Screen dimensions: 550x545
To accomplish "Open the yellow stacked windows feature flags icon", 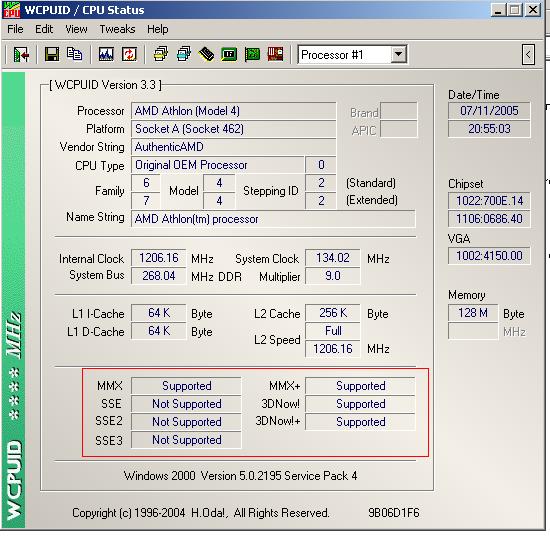I will [161, 54].
